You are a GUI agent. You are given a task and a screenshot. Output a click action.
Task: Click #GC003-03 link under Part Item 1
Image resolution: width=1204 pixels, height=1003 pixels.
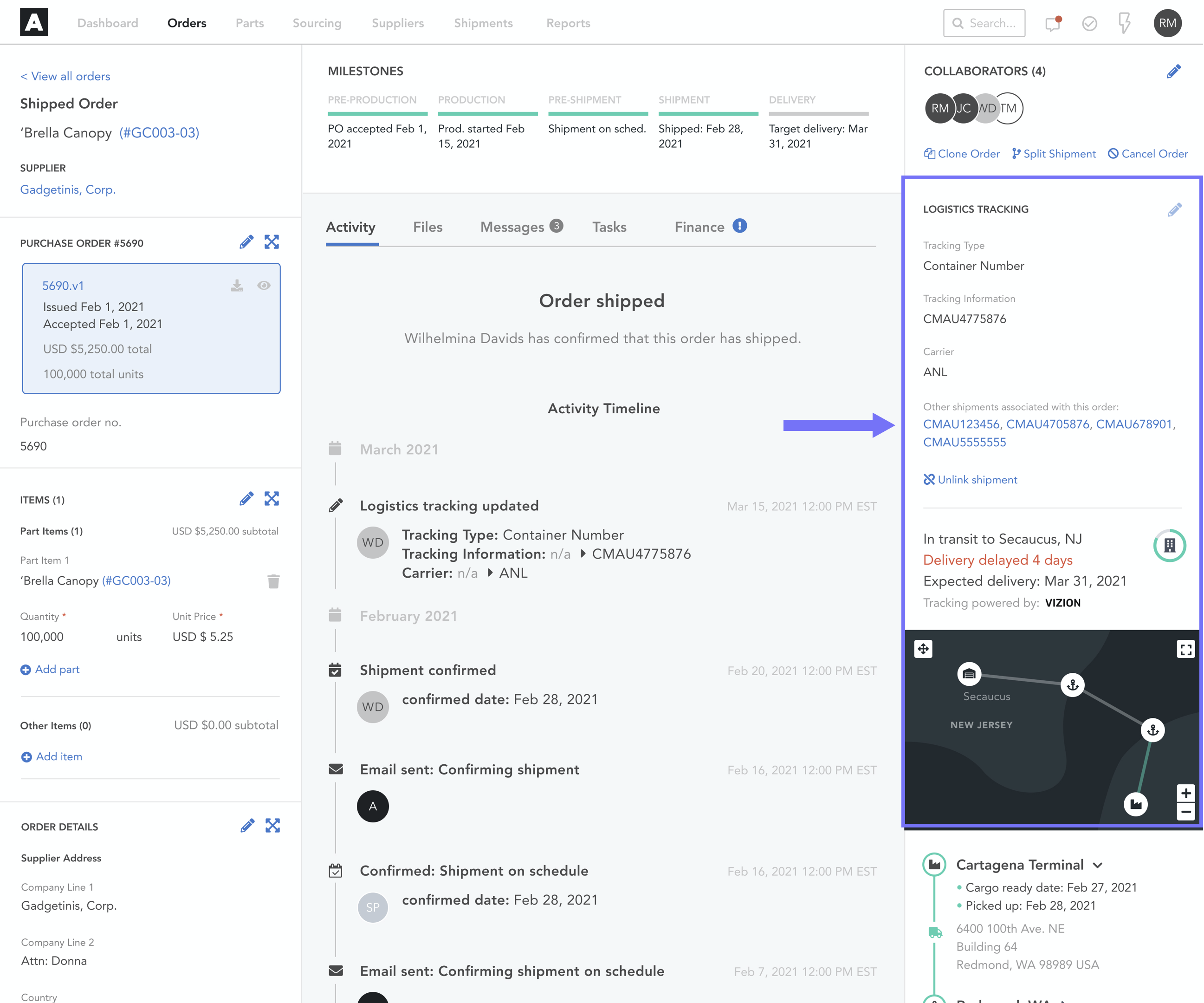click(136, 581)
